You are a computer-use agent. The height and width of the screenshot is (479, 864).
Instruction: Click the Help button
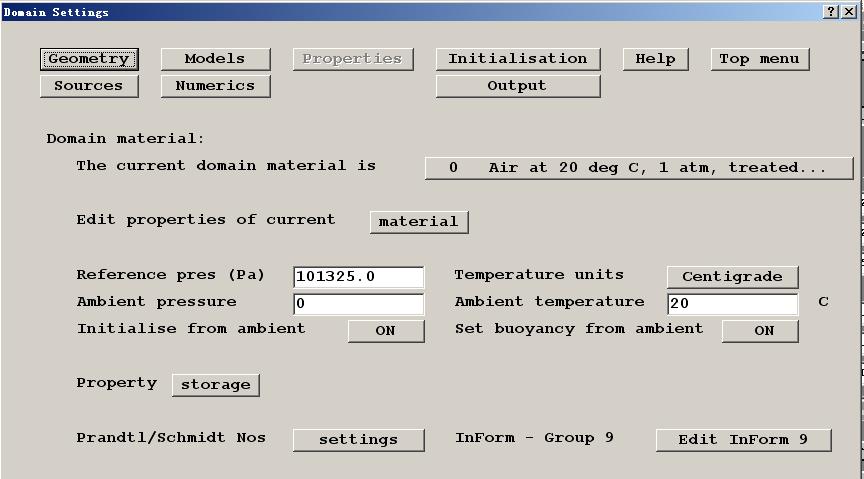(x=655, y=59)
